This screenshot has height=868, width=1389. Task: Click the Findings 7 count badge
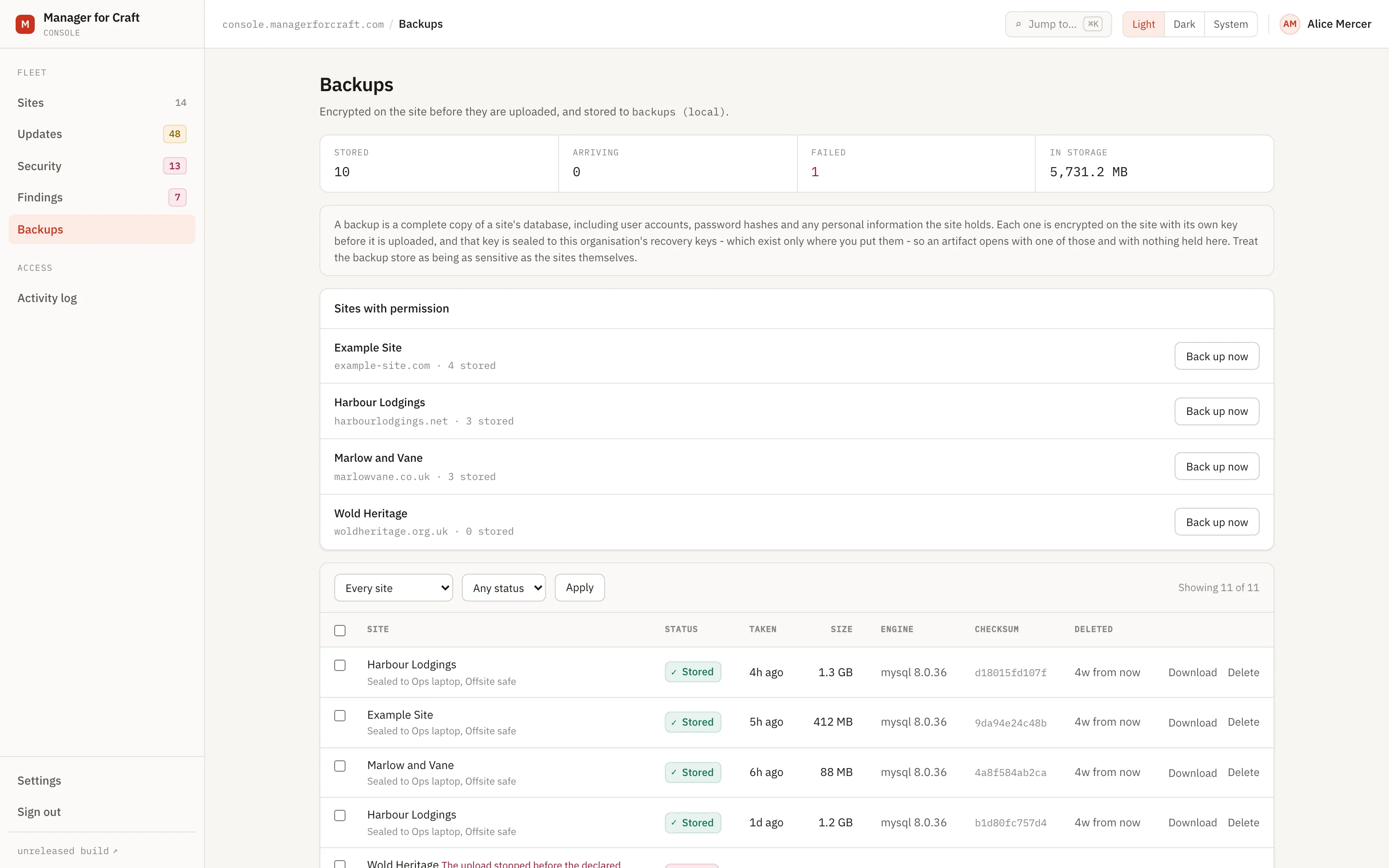point(178,197)
